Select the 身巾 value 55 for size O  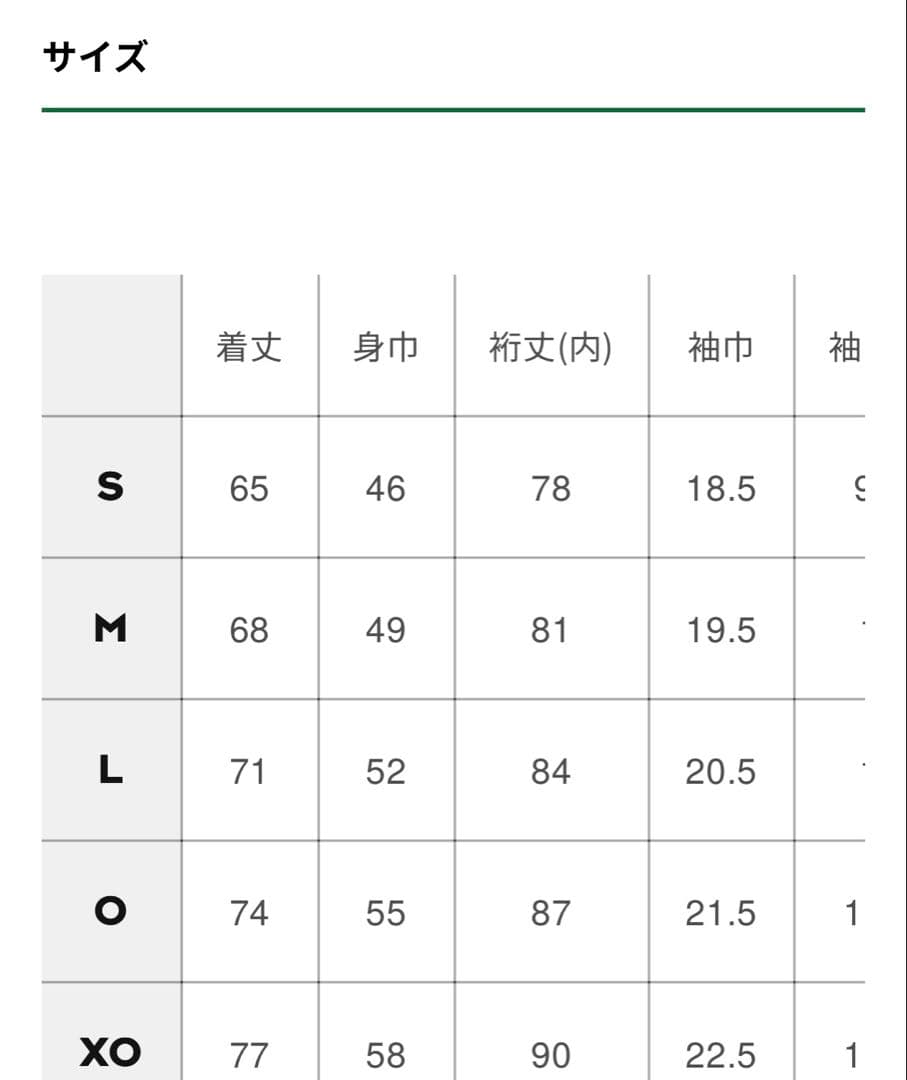[385, 914]
